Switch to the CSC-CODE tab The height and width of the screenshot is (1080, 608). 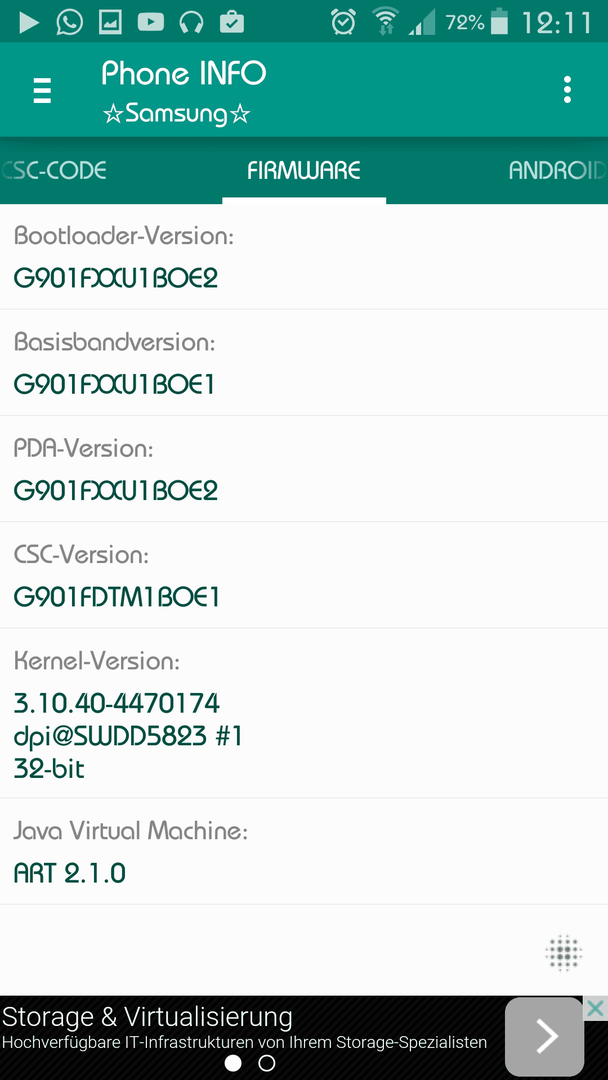[54, 170]
